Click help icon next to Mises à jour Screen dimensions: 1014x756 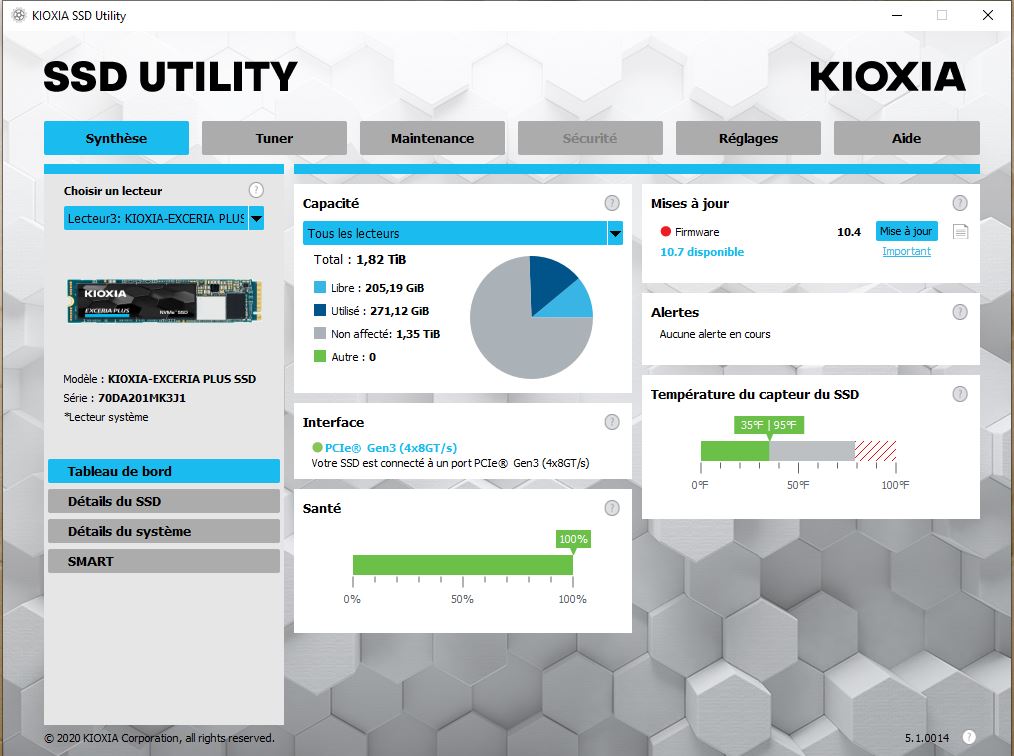[960, 203]
